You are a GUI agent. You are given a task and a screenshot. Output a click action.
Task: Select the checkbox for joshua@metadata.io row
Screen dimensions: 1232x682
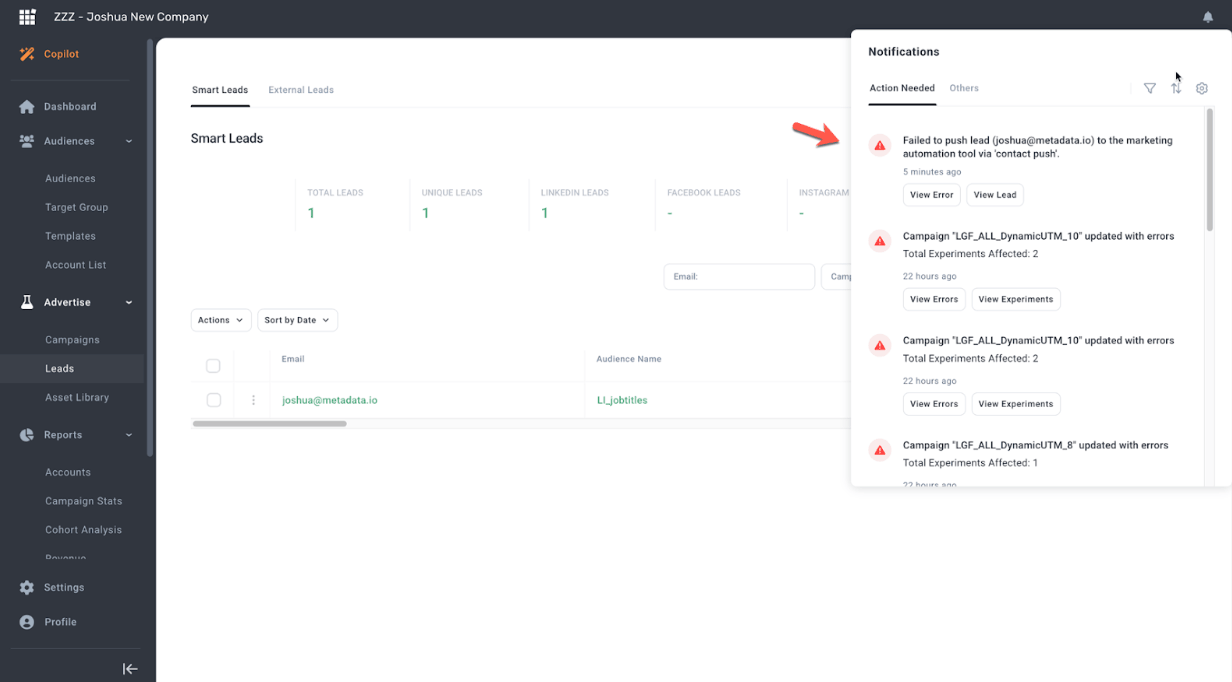pyautogui.click(x=213, y=399)
